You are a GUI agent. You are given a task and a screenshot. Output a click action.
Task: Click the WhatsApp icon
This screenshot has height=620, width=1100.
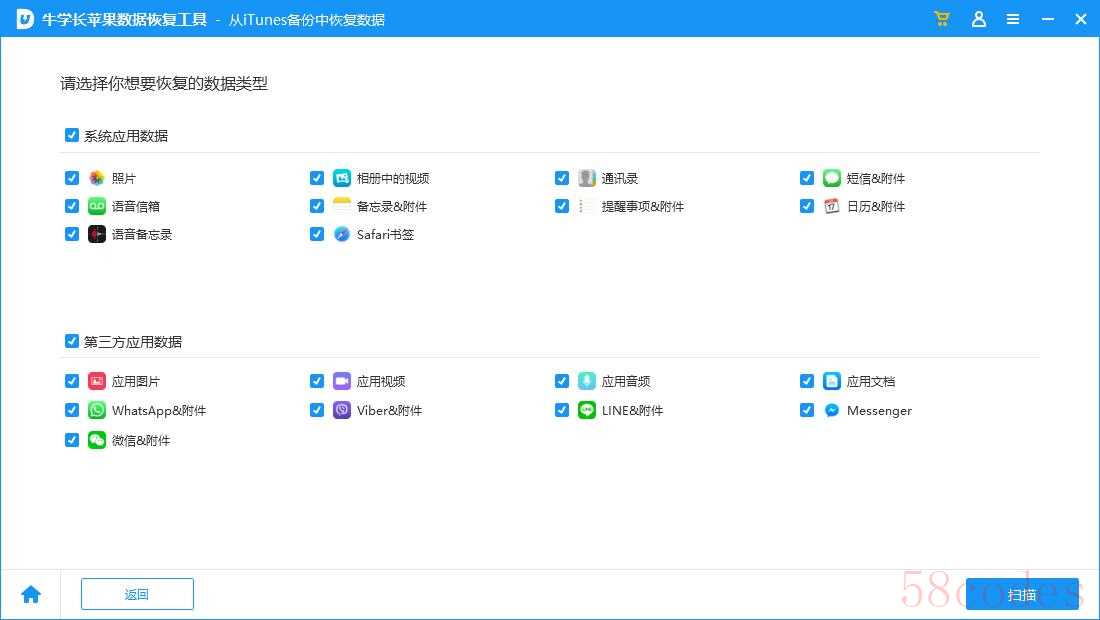pos(97,410)
